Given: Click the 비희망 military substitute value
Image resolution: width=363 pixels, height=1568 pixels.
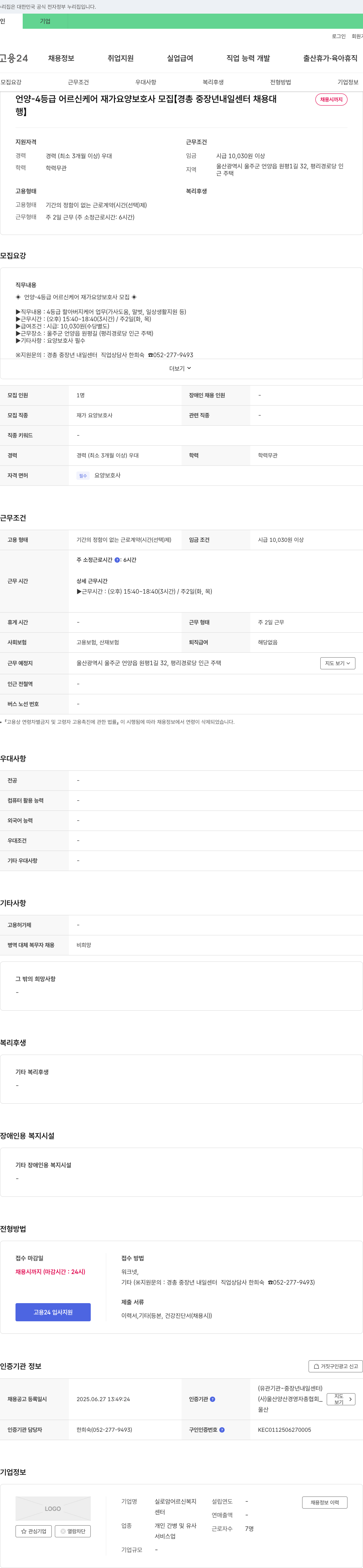Looking at the screenshot, I should click(84, 945).
